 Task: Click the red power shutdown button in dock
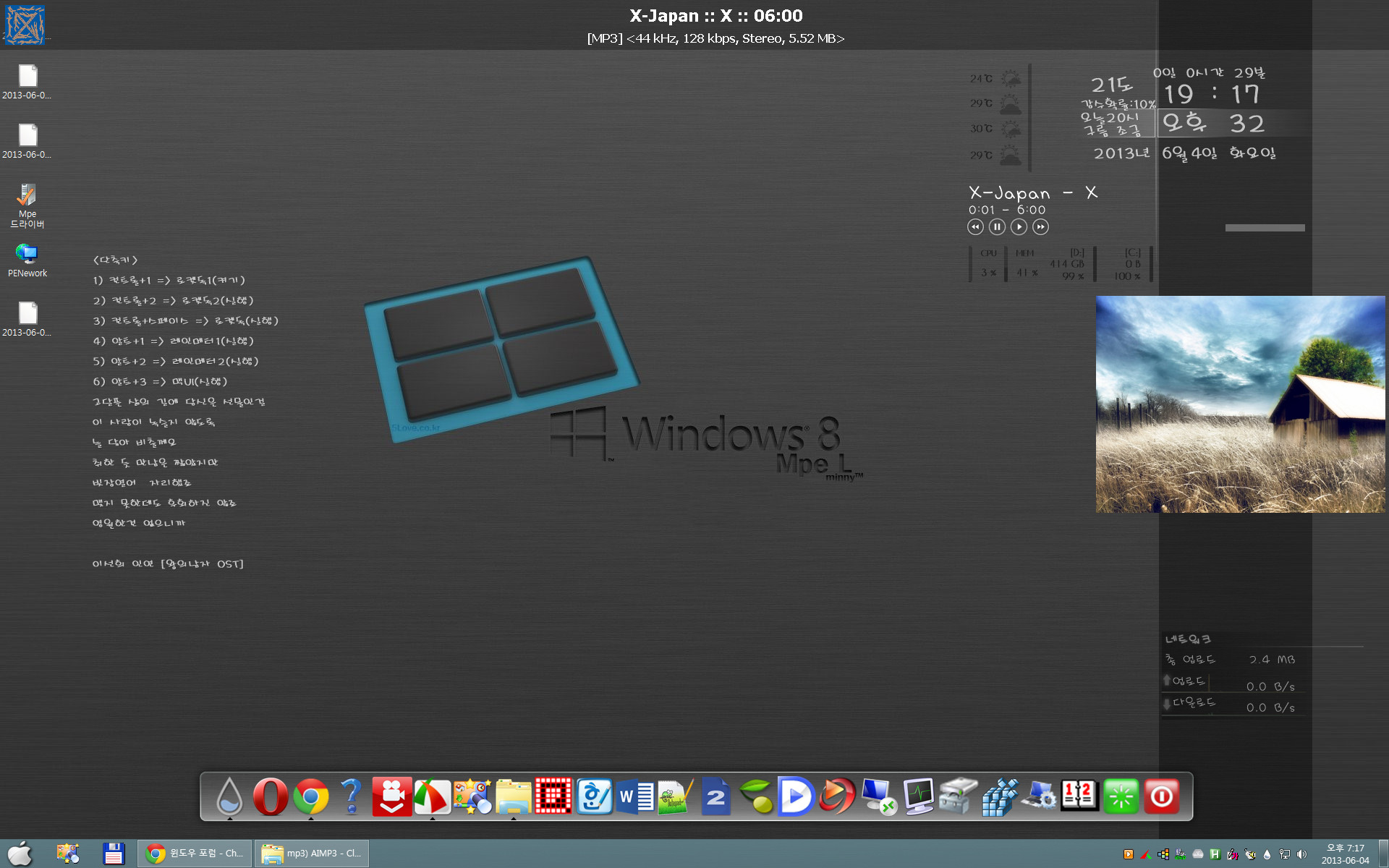tap(1161, 796)
